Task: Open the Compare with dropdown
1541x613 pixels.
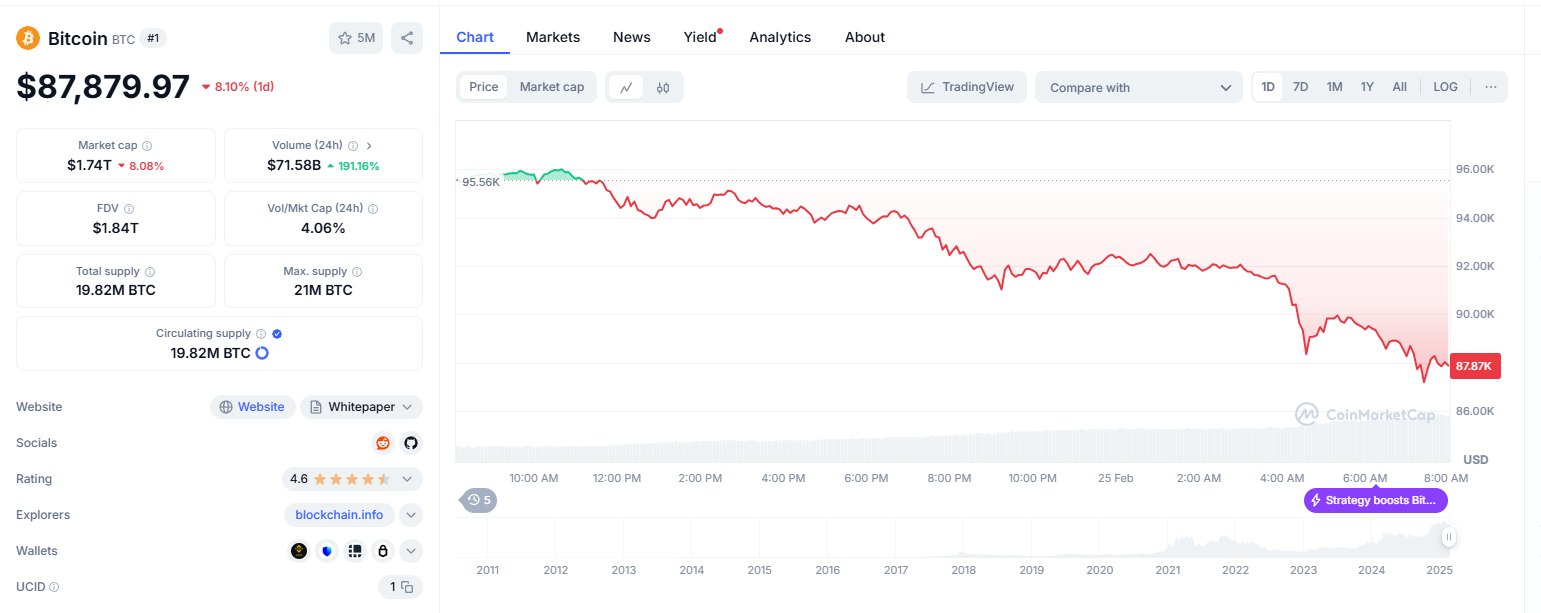Action: [x=1139, y=87]
